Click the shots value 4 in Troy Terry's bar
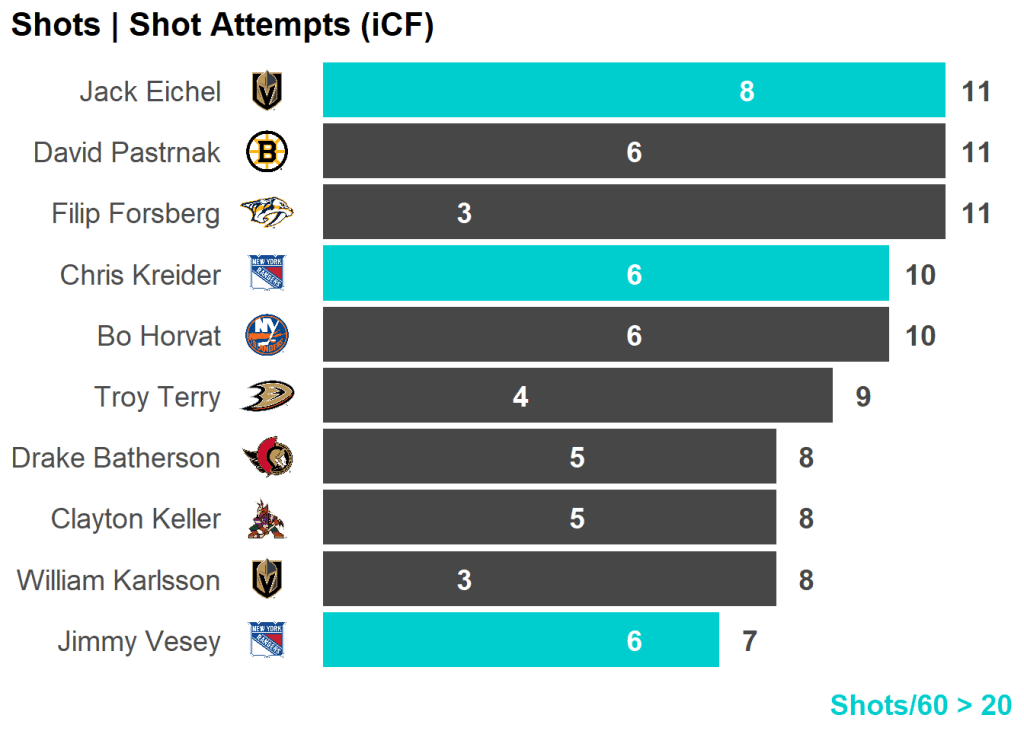Screen dimensions: 1024x731 520,397
